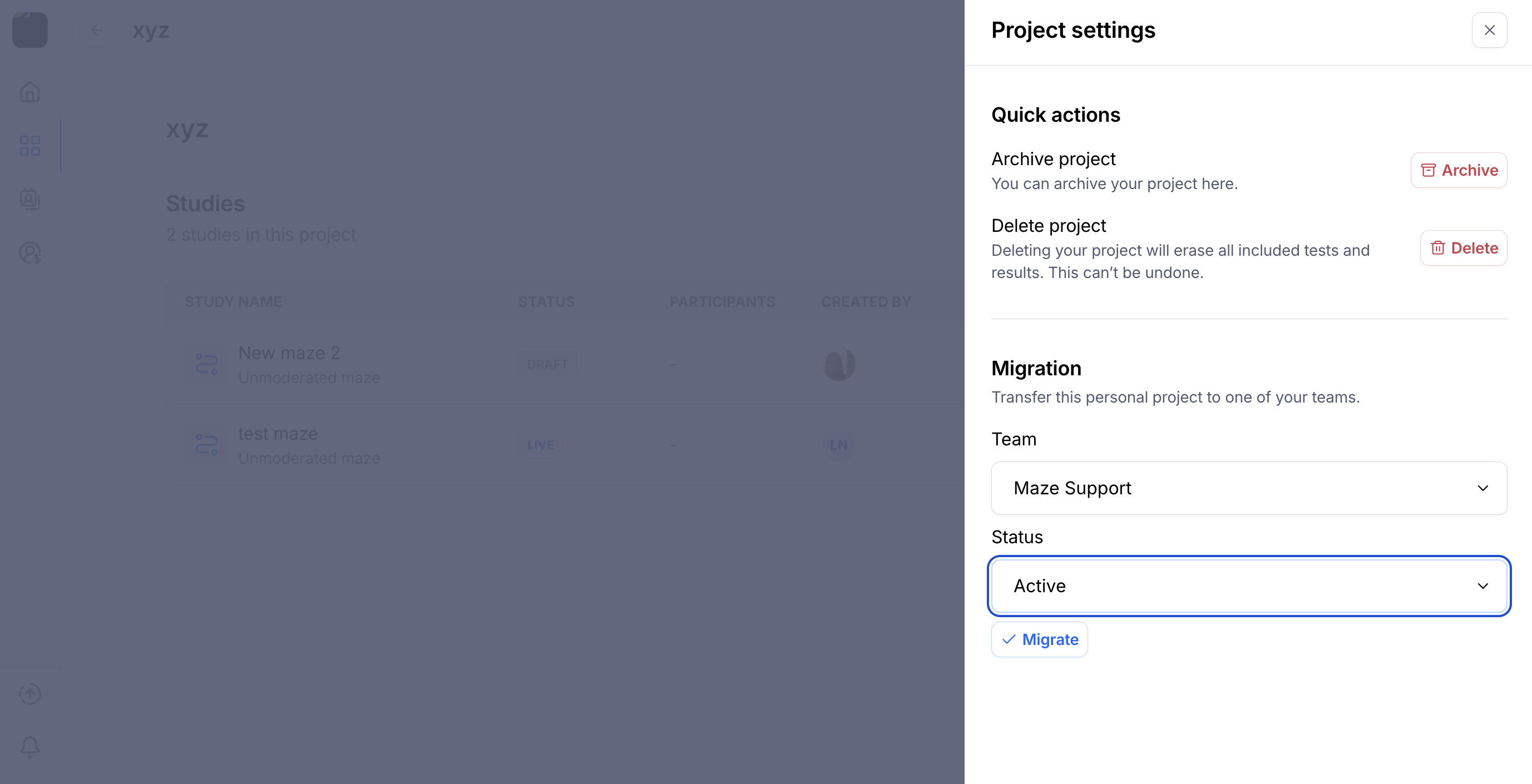Click the chevron on the Status dropdown

[1482, 586]
